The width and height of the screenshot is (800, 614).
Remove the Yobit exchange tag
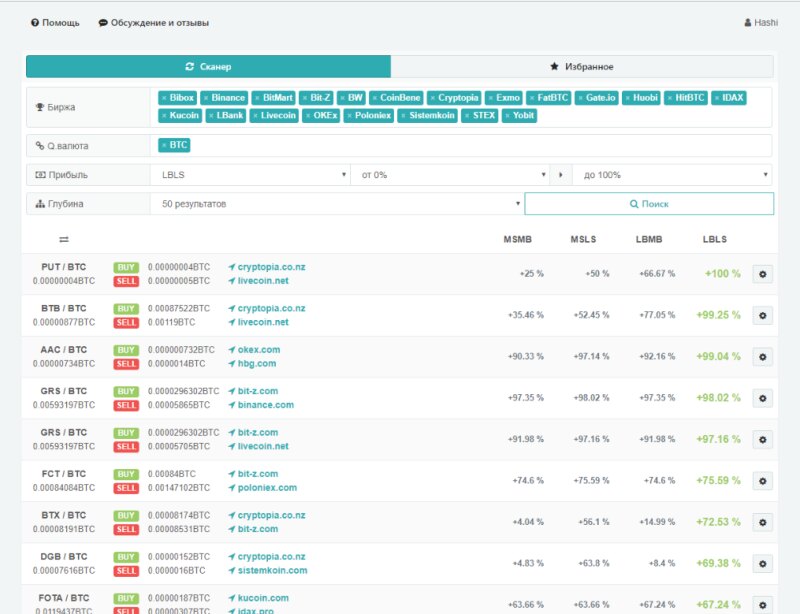pos(508,116)
